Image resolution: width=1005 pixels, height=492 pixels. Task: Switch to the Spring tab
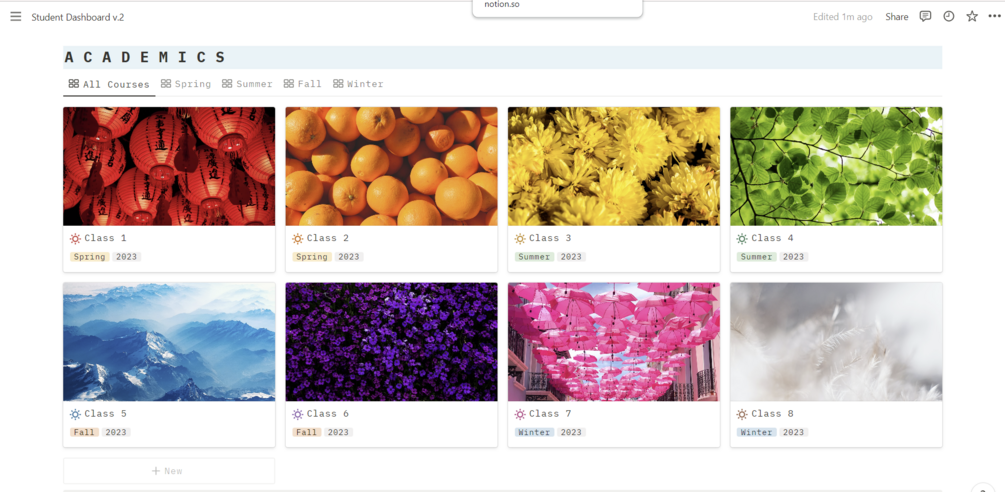coord(186,84)
